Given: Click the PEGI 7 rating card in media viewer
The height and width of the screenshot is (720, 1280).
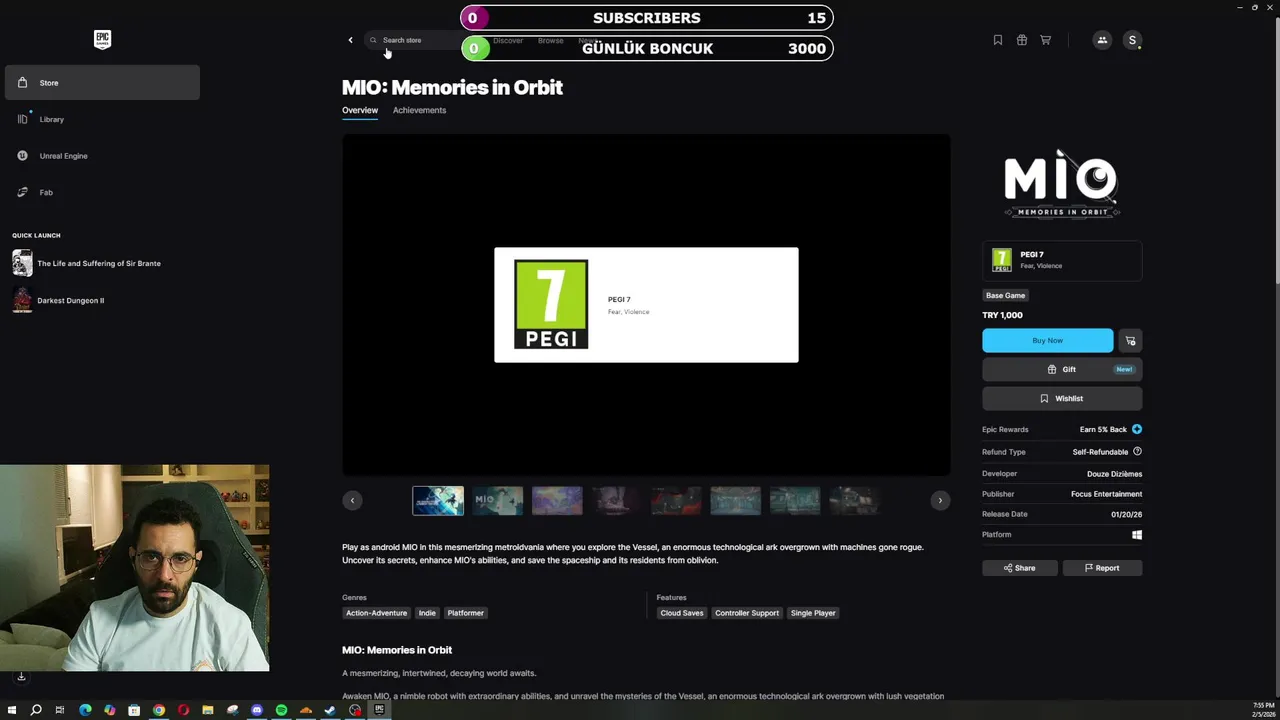Looking at the screenshot, I should [x=646, y=305].
